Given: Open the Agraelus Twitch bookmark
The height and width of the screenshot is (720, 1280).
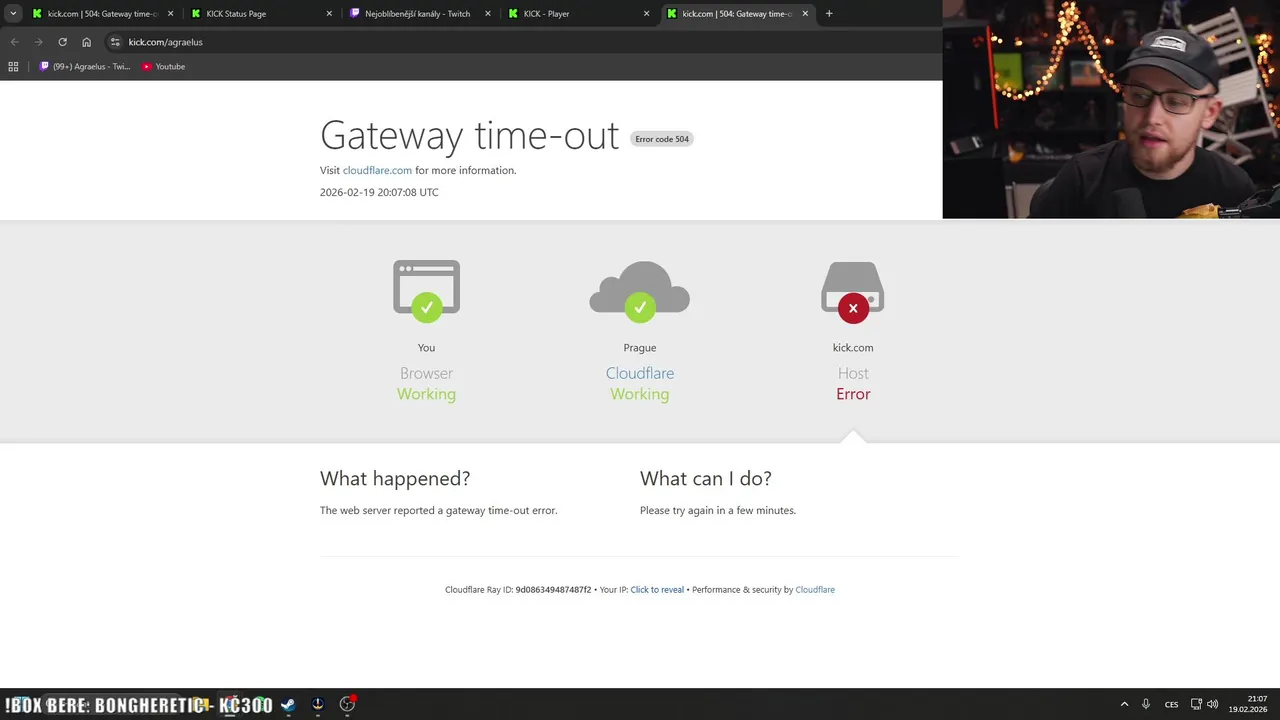Looking at the screenshot, I should (85, 66).
